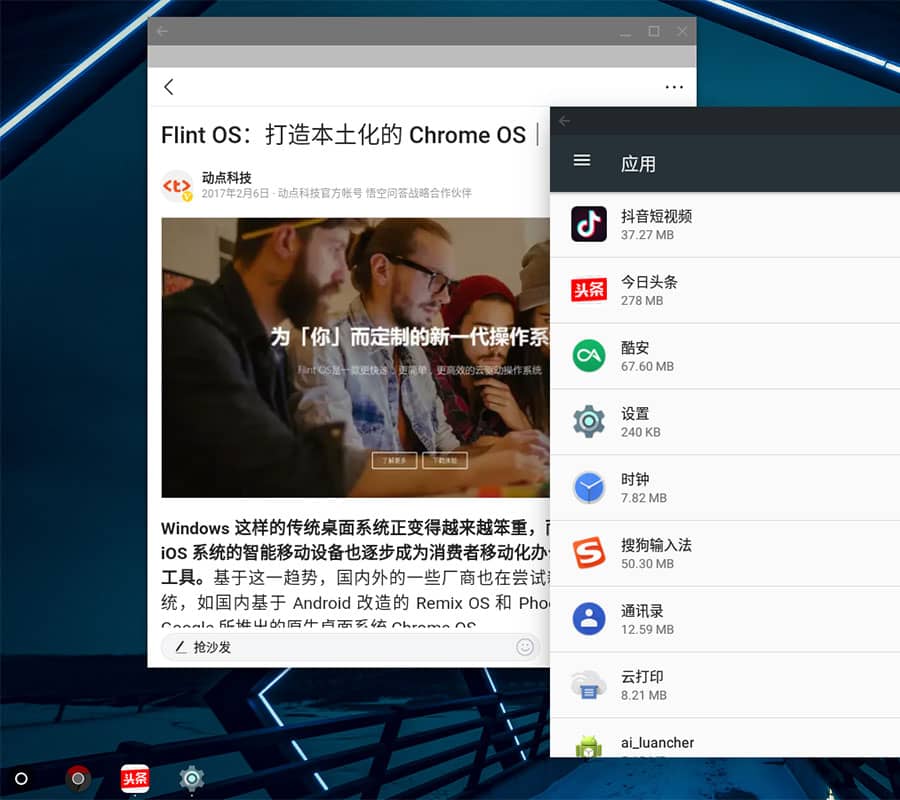
Task: Select the 设置 app name in list
Action: pyautogui.click(x=635, y=414)
